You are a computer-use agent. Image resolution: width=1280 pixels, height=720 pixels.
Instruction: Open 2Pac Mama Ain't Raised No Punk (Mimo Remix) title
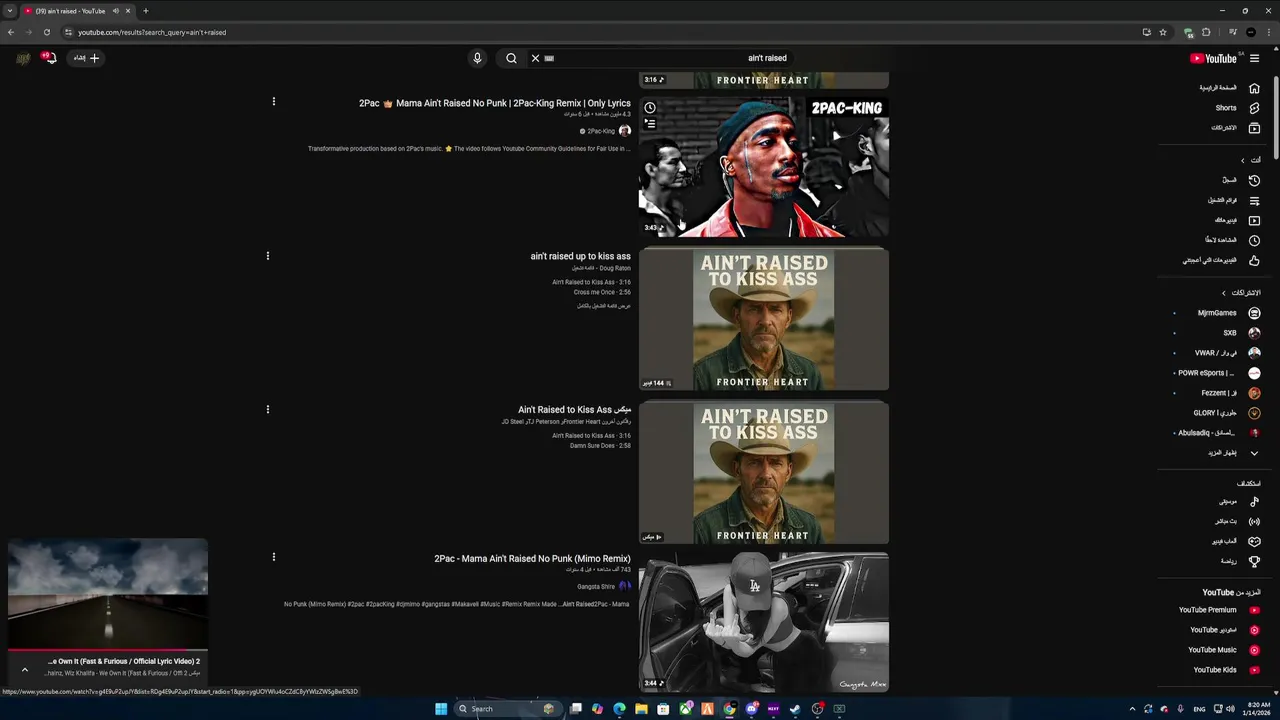[x=532, y=559]
